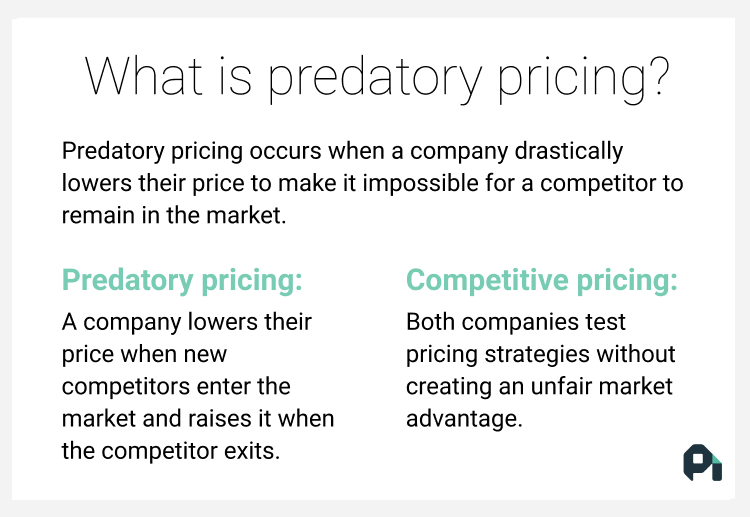This screenshot has height=517, width=750.
Task: Click 'A company lowers their' text line
Action: point(187,322)
